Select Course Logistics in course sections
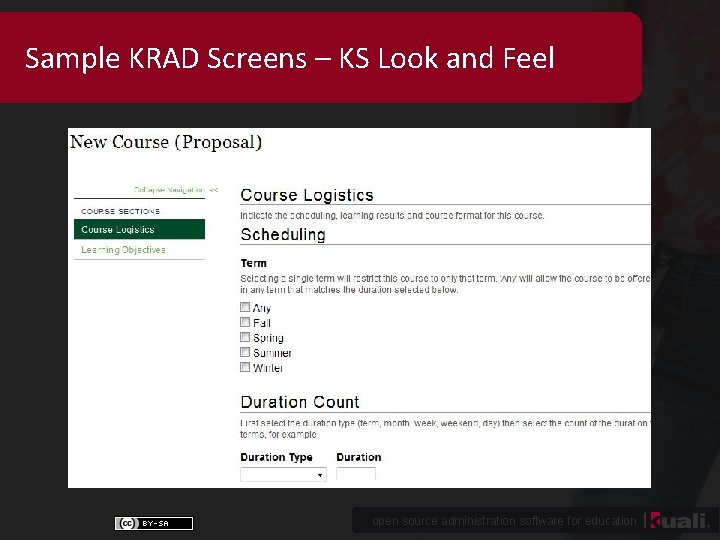720x540 pixels. coord(140,229)
